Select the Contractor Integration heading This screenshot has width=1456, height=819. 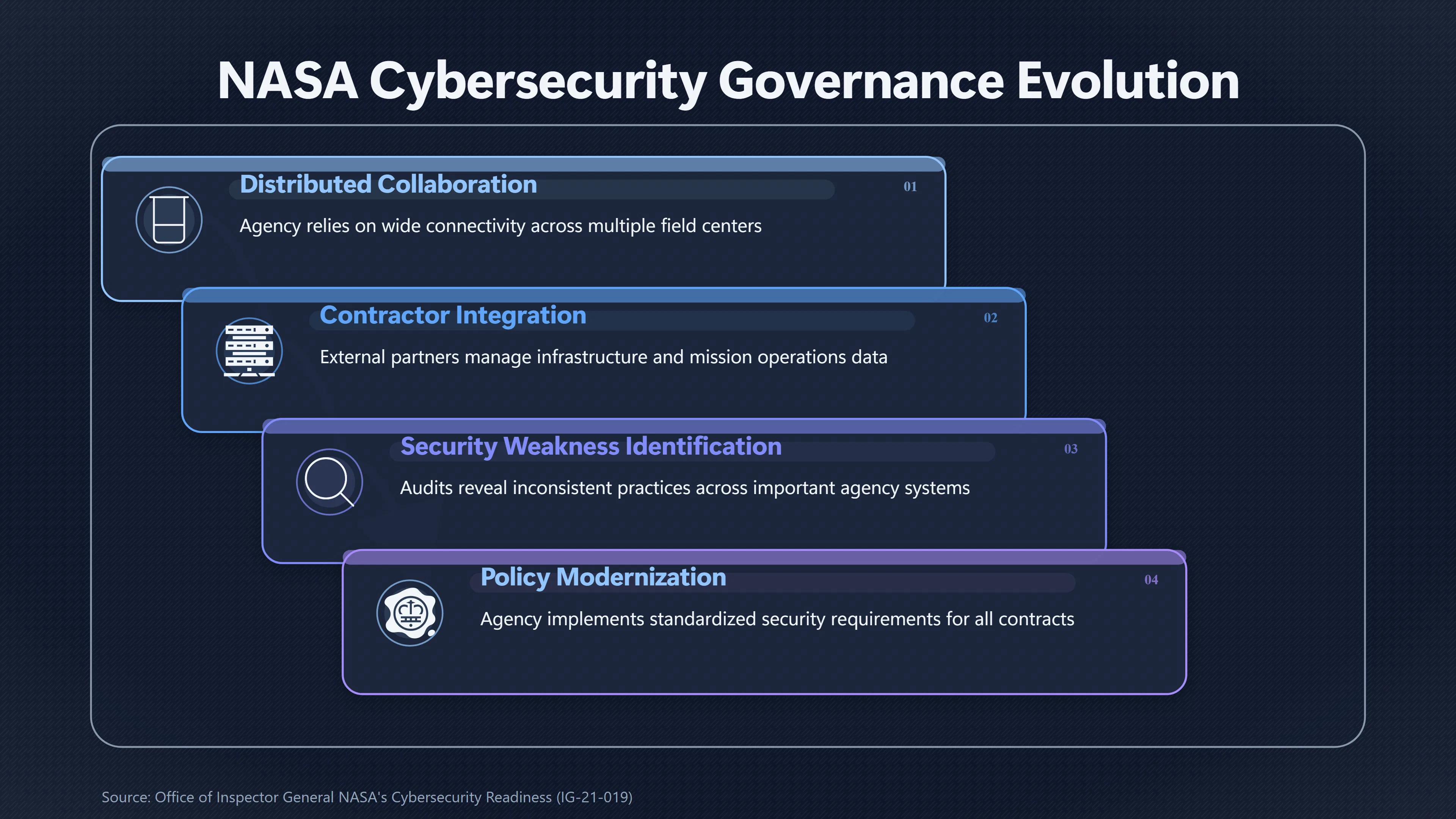(453, 315)
